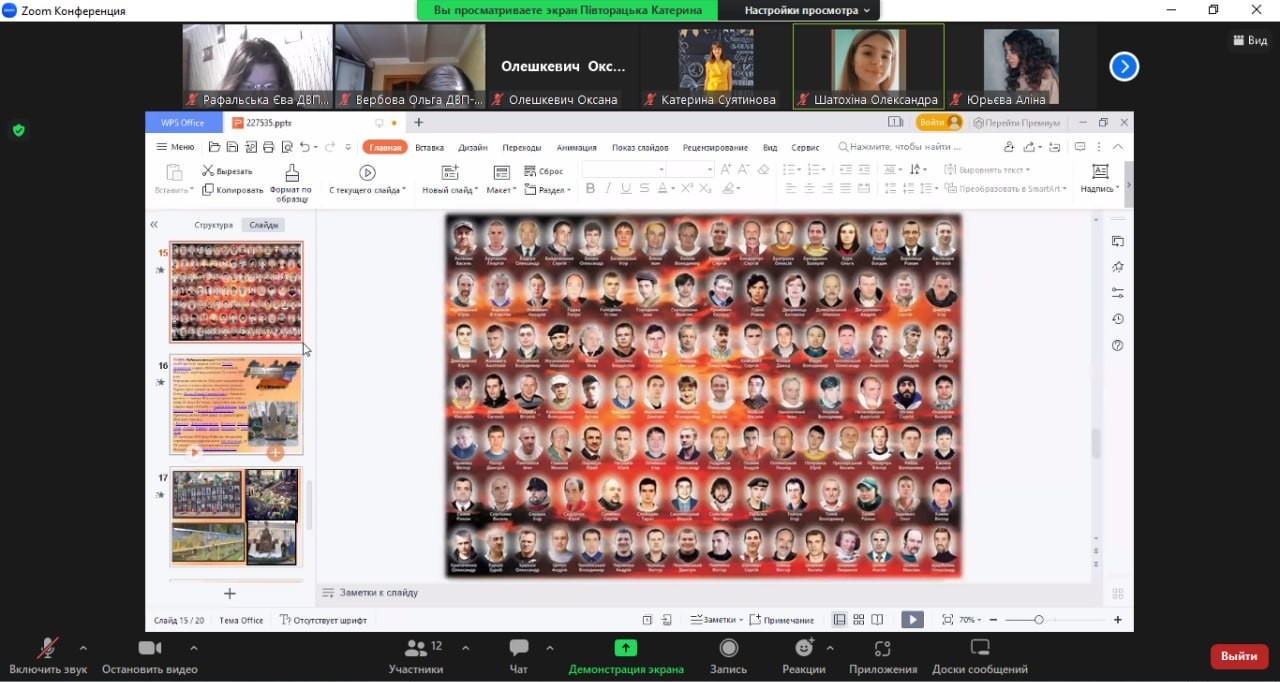Image resolution: width=1280 pixels, height=682 pixels.
Task: Switch to Структура outline view tab
Action: click(x=213, y=225)
